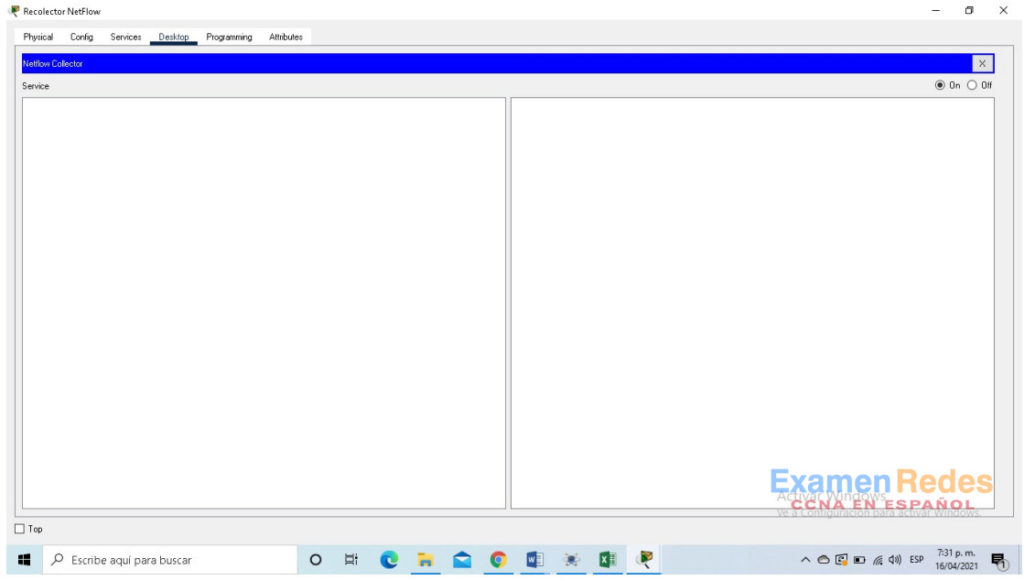Enable the Top checkbox
Screen dimensions: 1024x580
(19, 528)
